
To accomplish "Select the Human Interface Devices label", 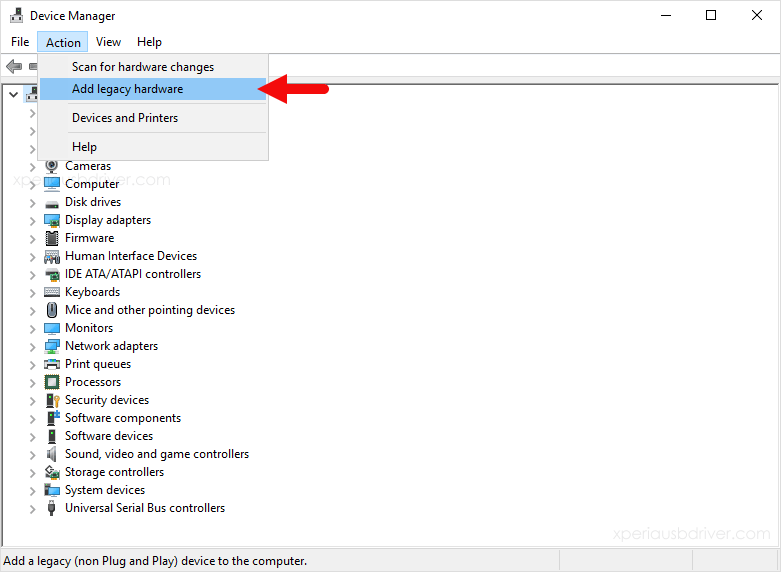I will (x=131, y=256).
